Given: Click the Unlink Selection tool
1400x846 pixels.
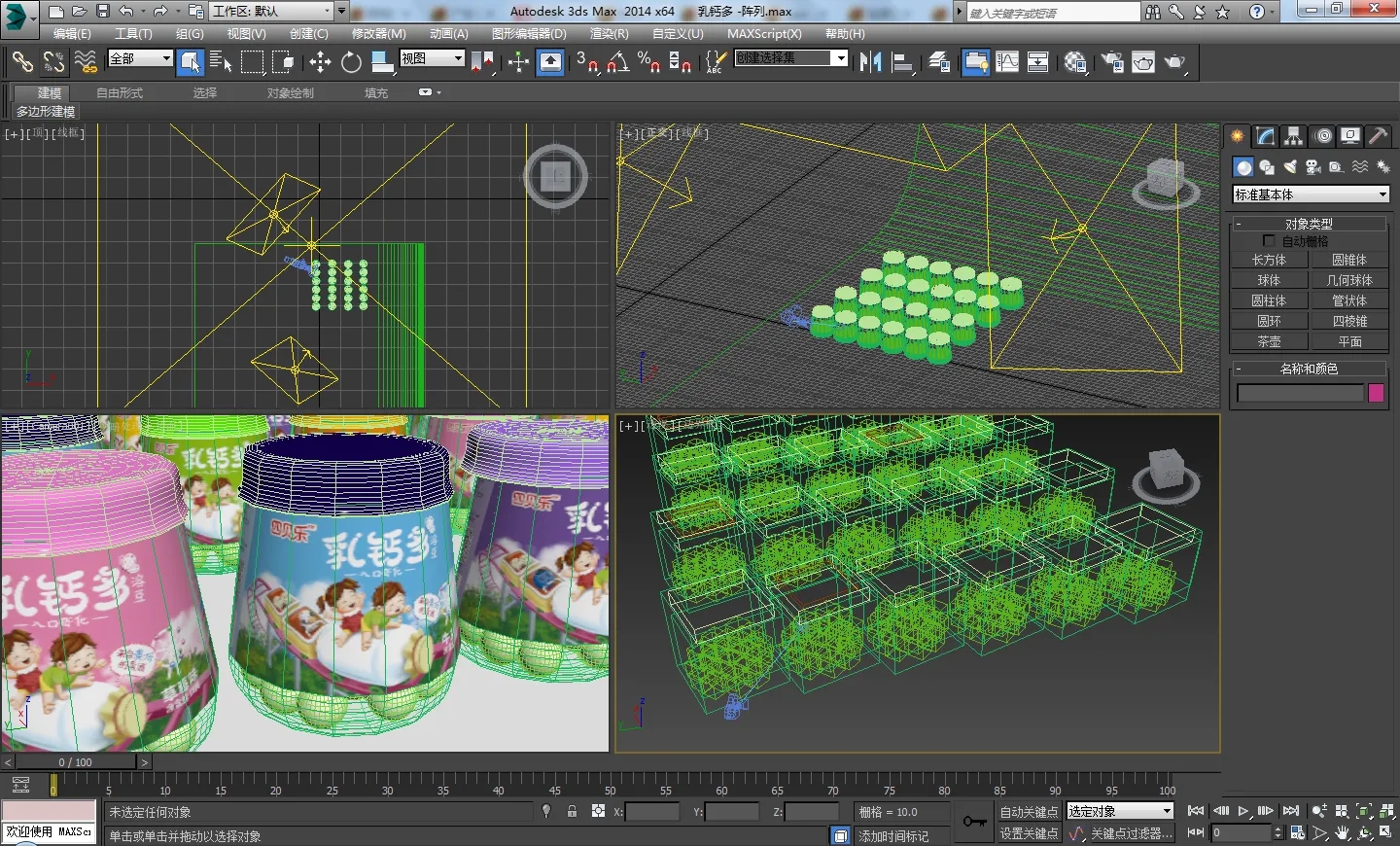Looking at the screenshot, I should pyautogui.click(x=53, y=62).
